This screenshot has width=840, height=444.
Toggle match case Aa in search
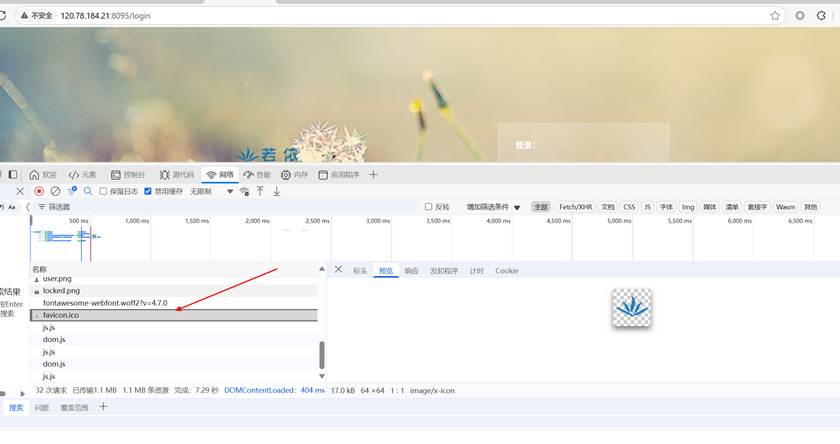(12, 207)
